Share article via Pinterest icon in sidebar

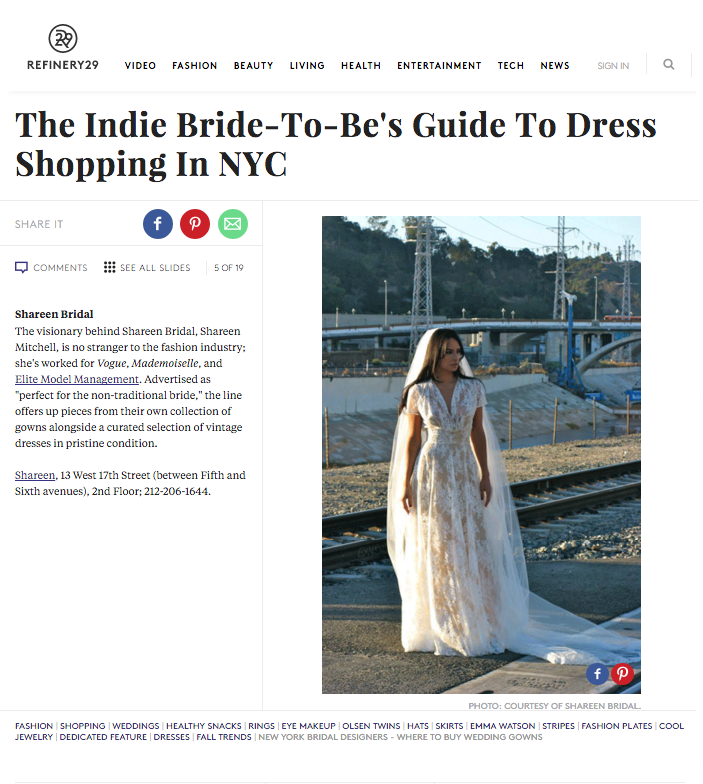195,224
